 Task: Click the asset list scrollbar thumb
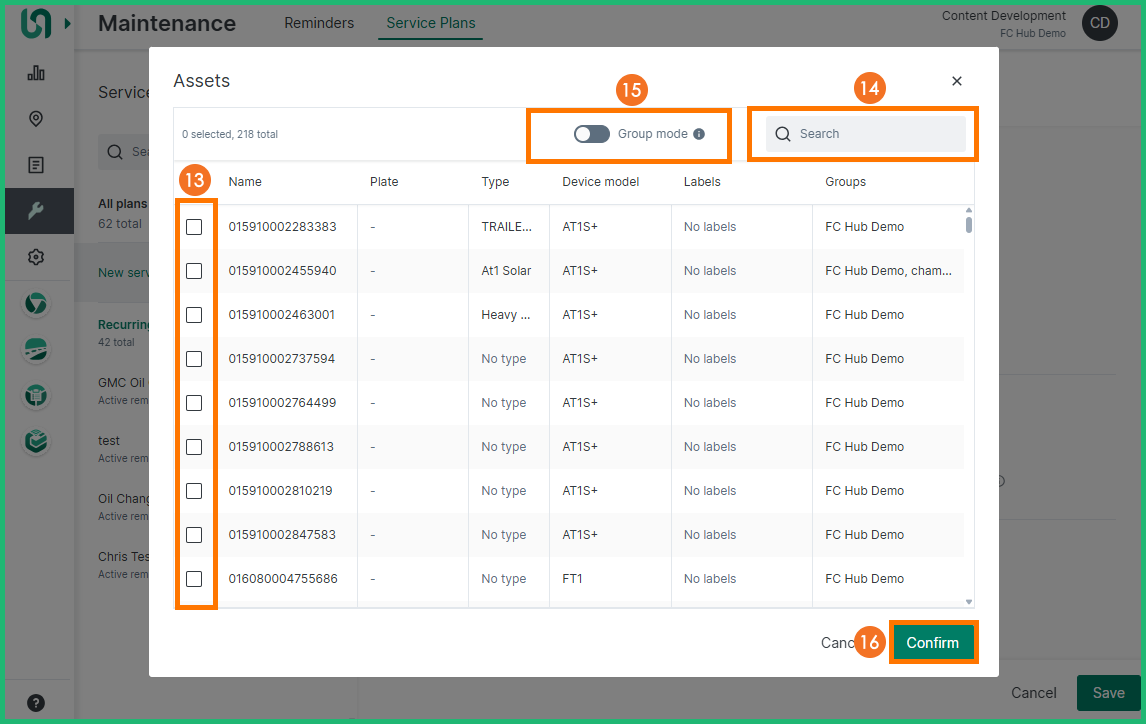pyautogui.click(x=968, y=225)
